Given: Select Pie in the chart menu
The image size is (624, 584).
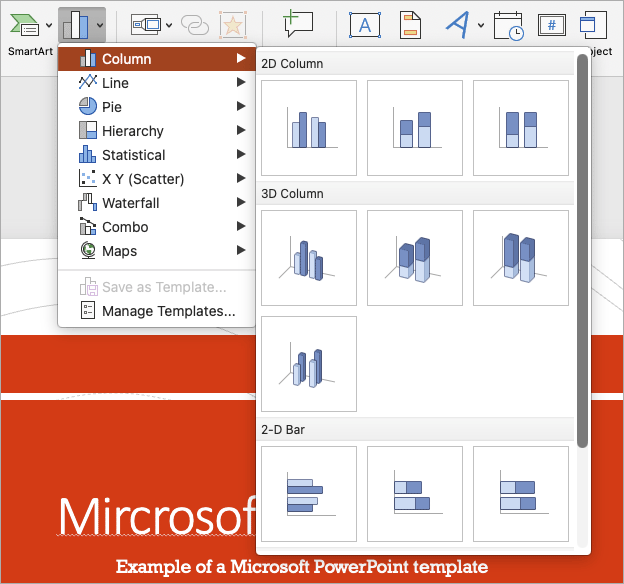Looking at the screenshot, I should [157, 107].
